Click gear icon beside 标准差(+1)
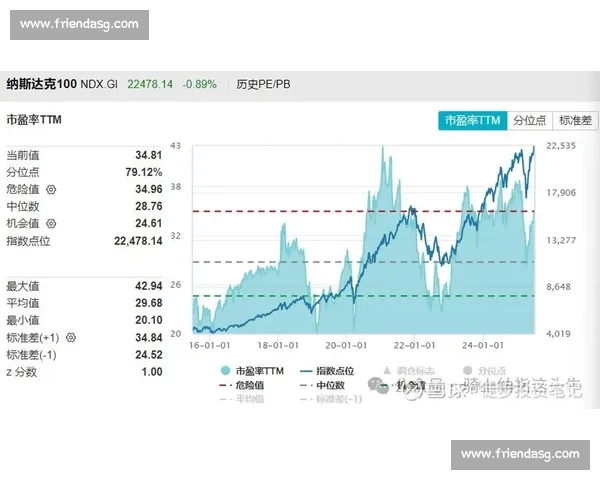Viewport: 600px width, 480px height. click(71, 338)
